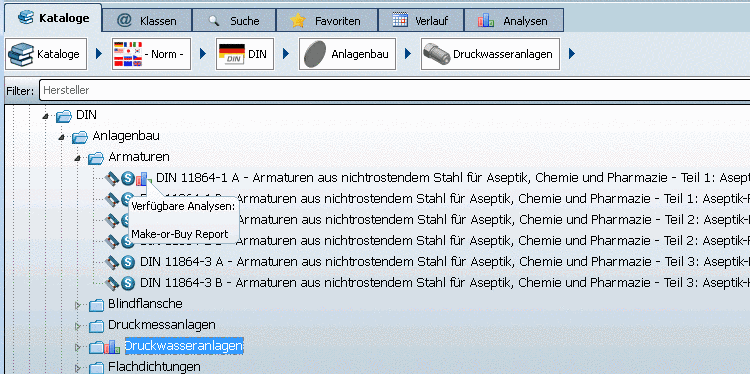Click the blue S icon on DIN 11864-1 A

click(x=127, y=179)
